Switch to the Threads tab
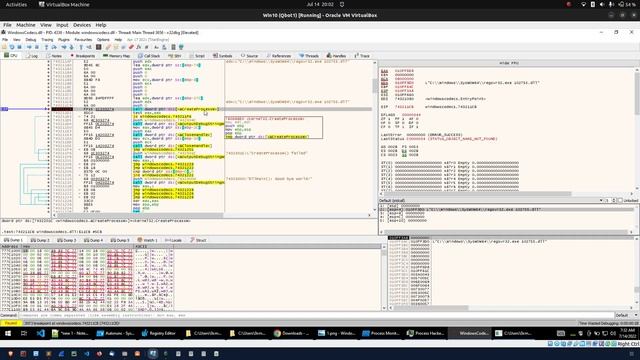640x360 pixels. click(309, 56)
